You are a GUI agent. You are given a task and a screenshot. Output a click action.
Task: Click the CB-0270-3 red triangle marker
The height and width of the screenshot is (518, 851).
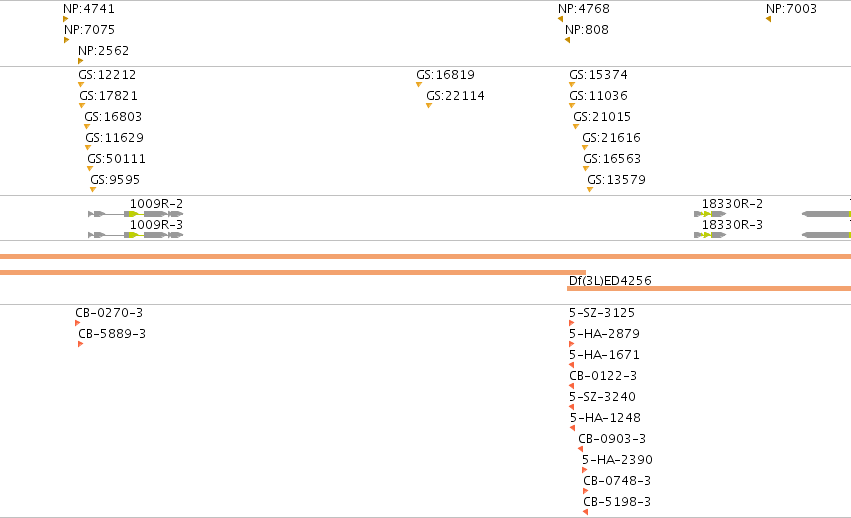tap(77, 324)
